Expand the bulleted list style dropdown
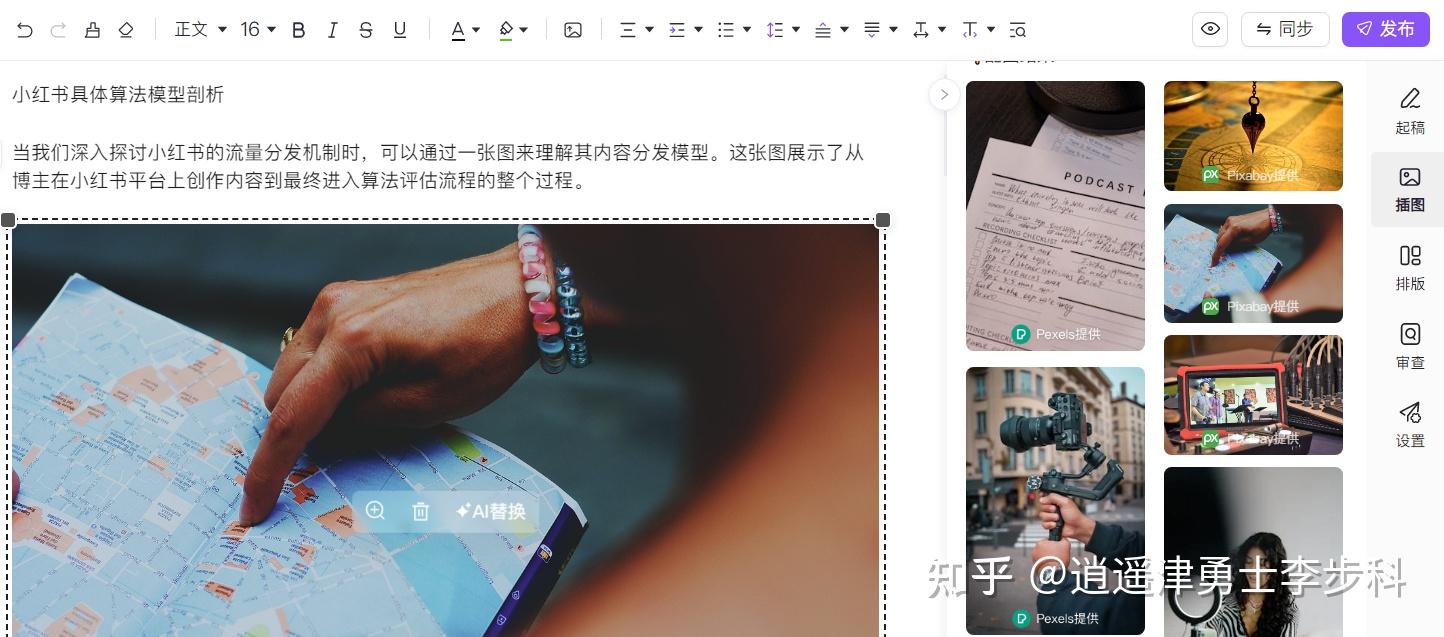 pos(746,30)
